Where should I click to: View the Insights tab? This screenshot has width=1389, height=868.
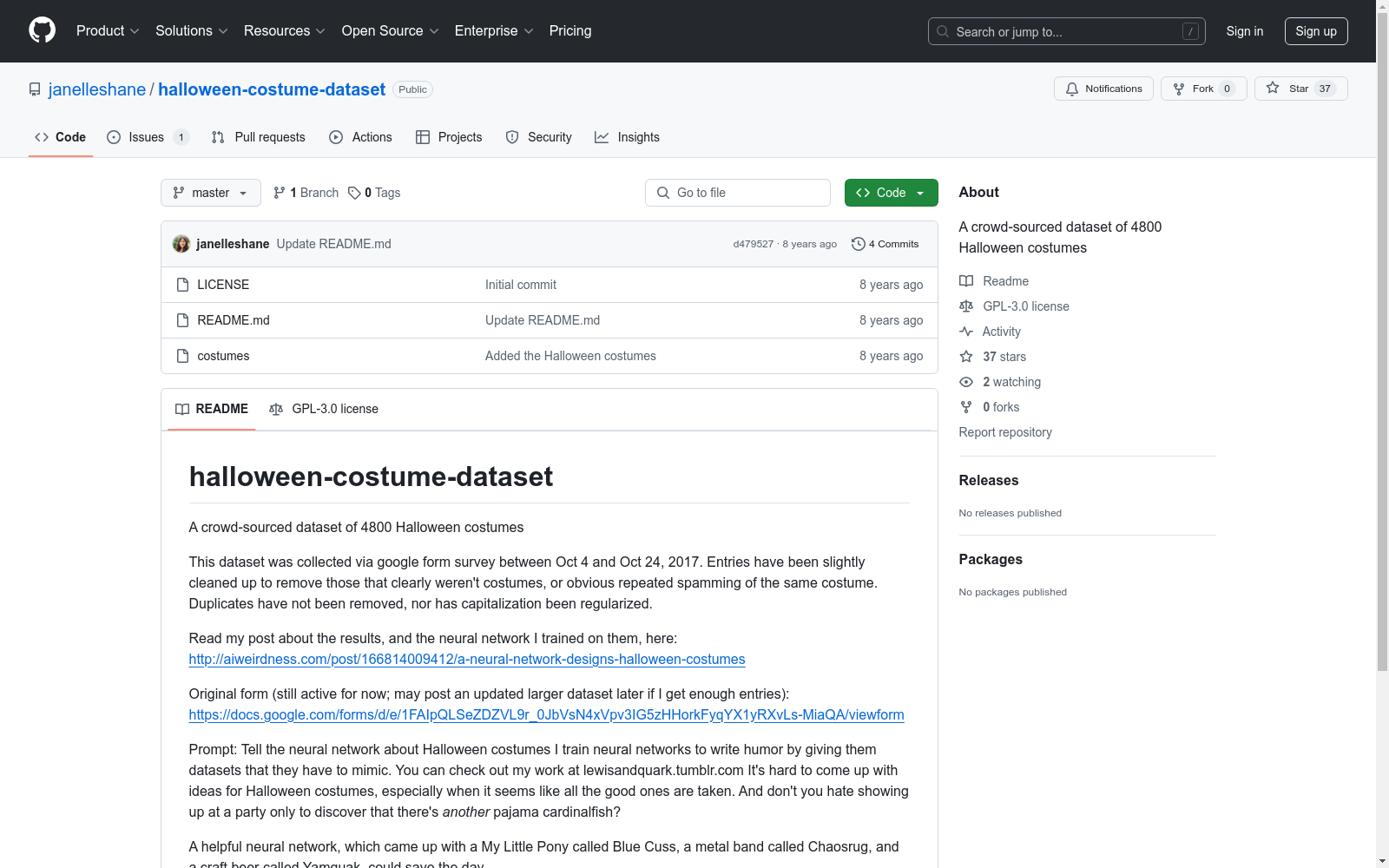(x=627, y=137)
